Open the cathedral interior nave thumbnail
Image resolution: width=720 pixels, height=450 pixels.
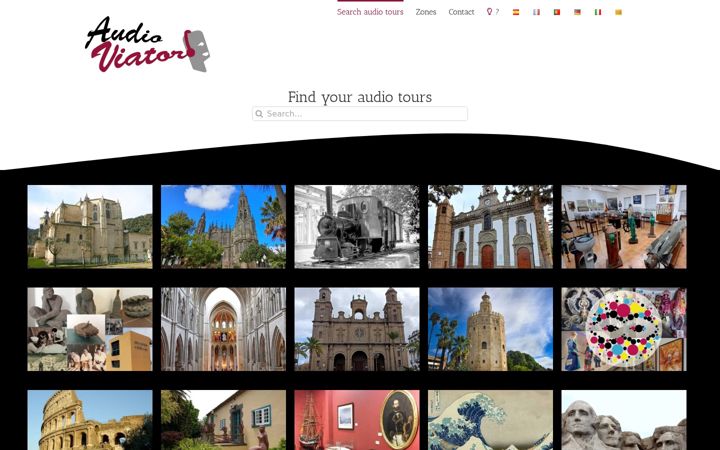click(x=223, y=329)
